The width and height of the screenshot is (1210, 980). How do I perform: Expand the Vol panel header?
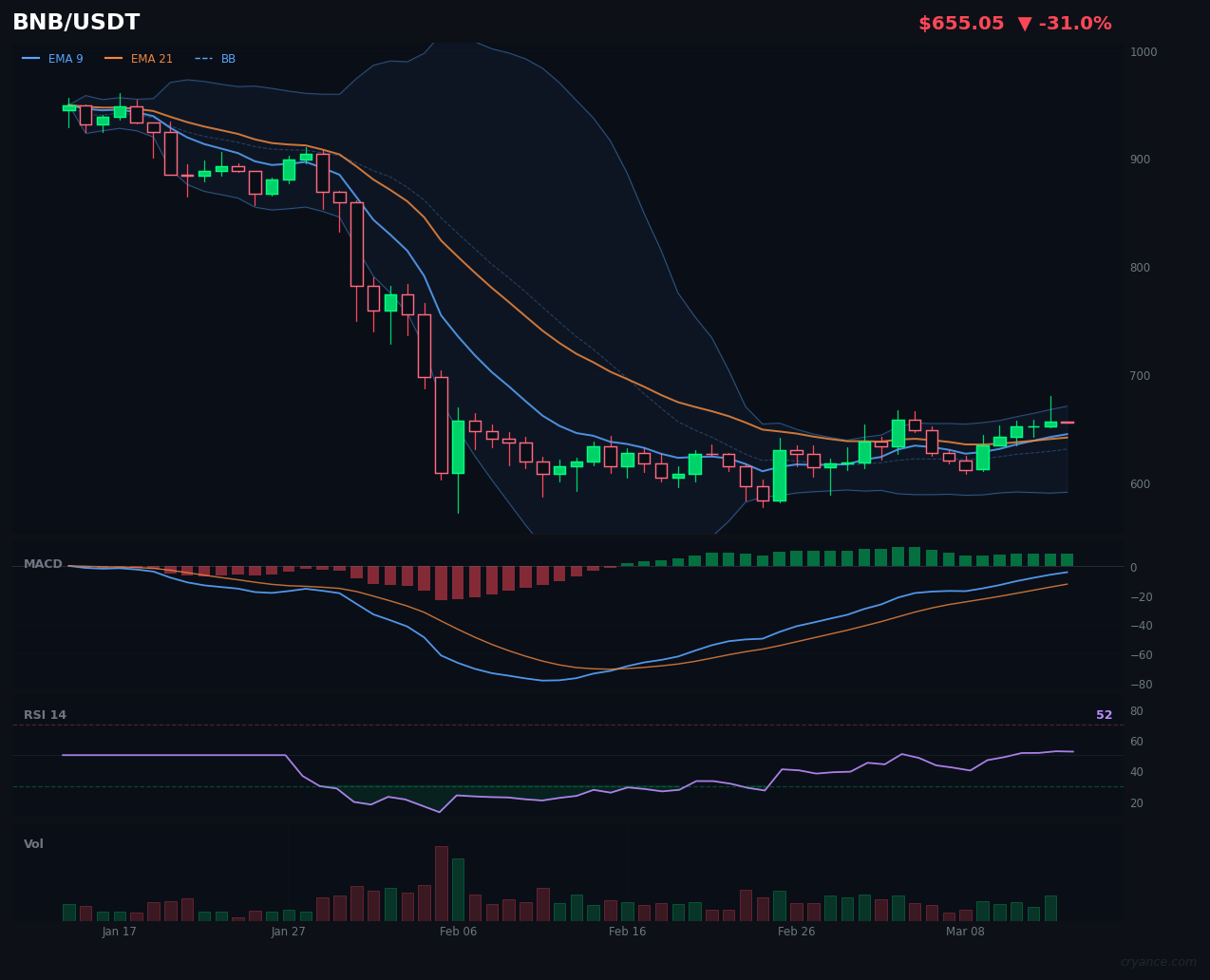[x=33, y=843]
